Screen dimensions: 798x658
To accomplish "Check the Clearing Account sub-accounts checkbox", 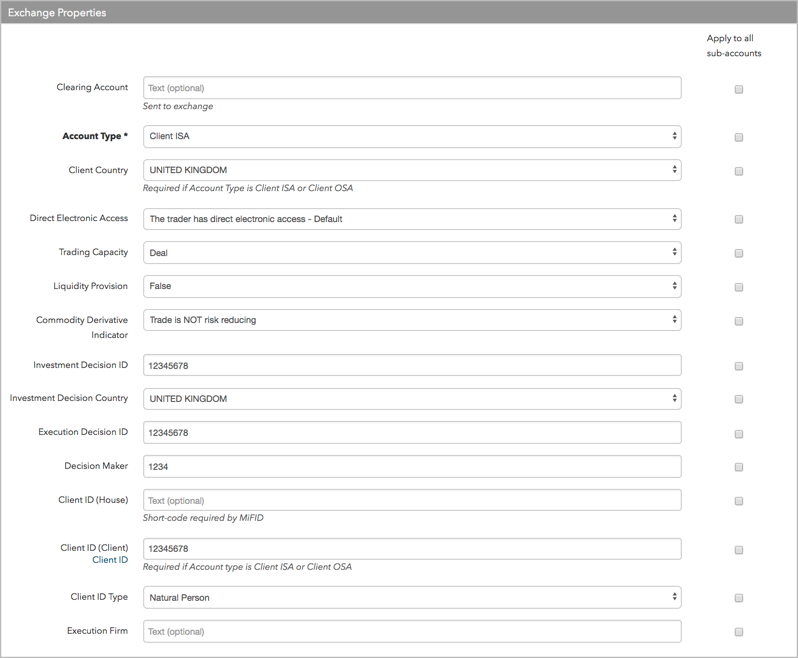I will tap(738, 90).
